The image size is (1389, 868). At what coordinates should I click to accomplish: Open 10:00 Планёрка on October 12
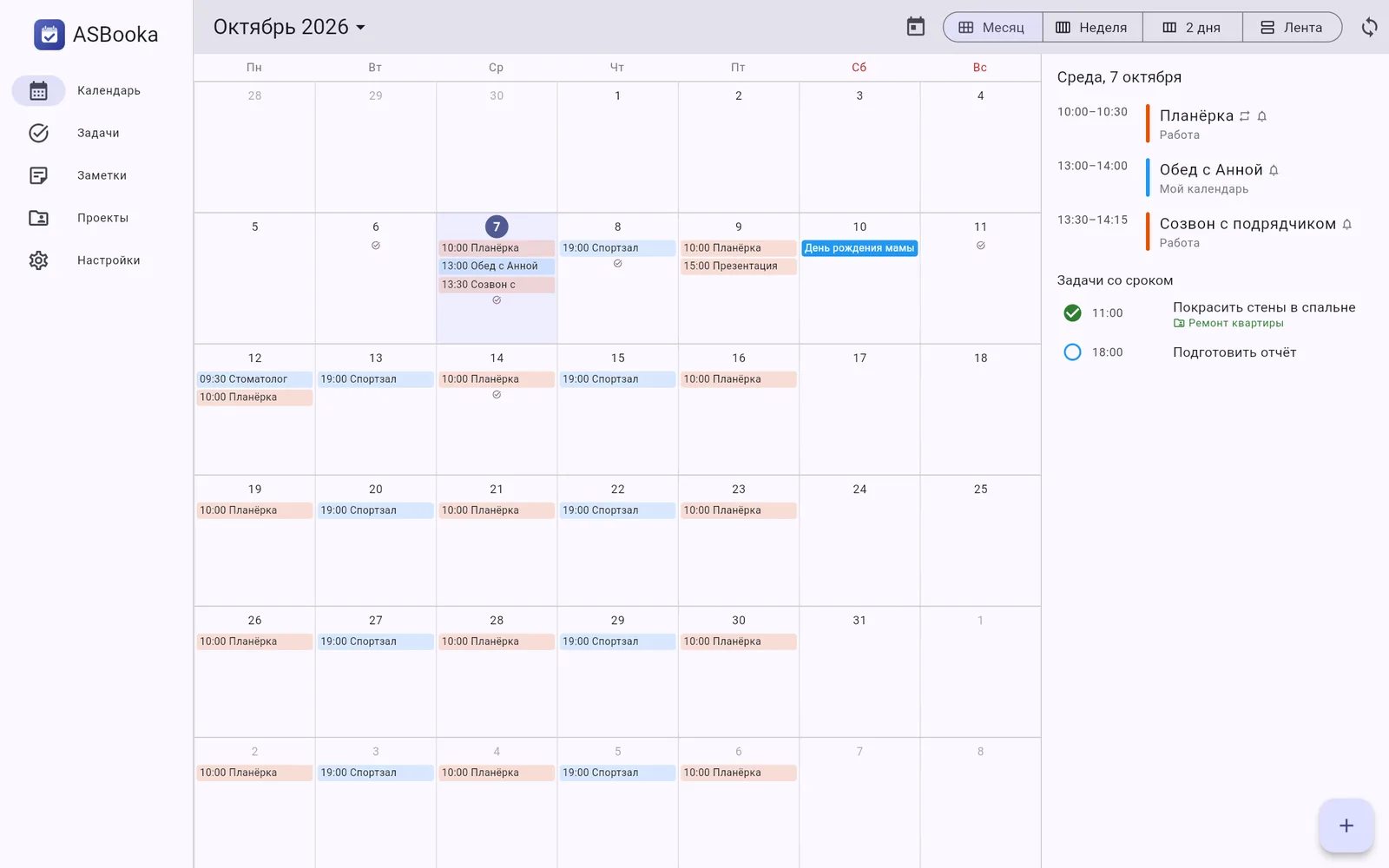(x=254, y=398)
